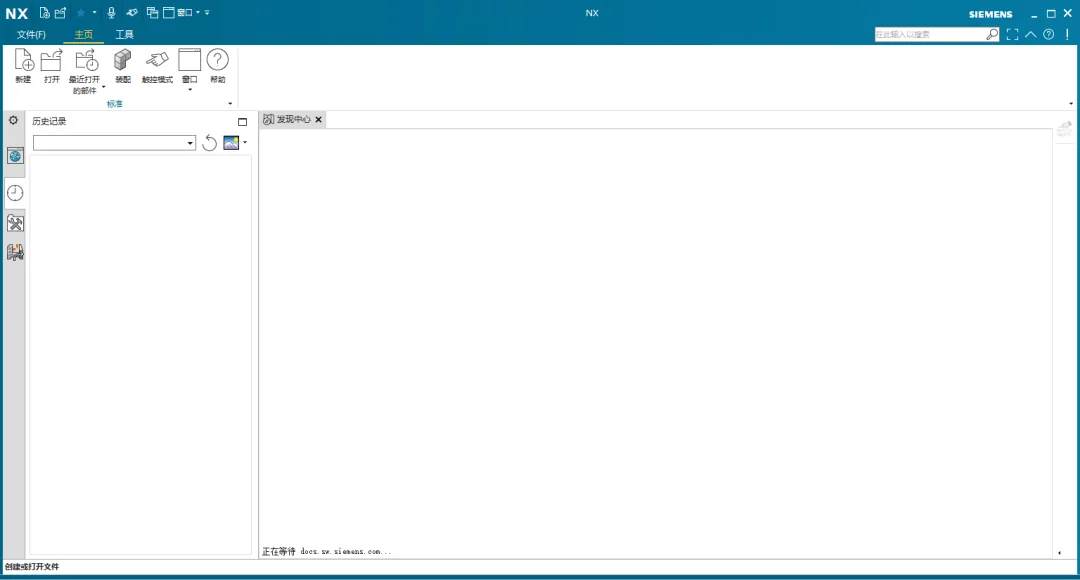This screenshot has width=1080, height=580.
Task: Toggle full screen mode icon
Action: (1012, 34)
